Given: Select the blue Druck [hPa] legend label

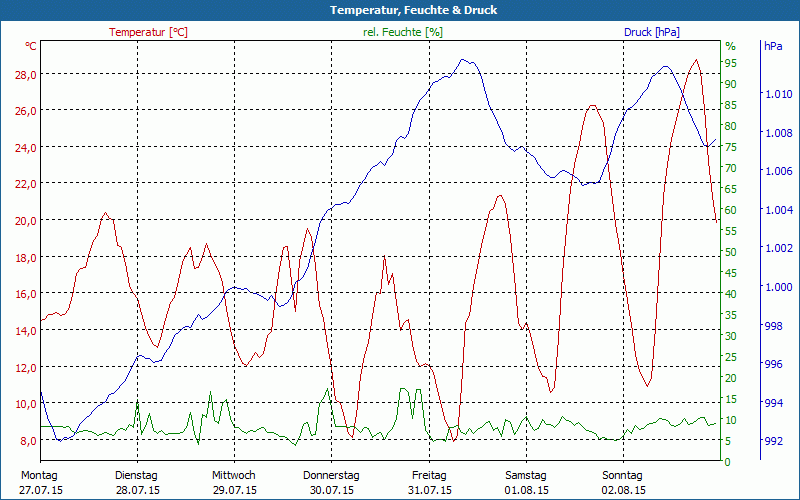Looking at the screenshot, I should 651,32.
